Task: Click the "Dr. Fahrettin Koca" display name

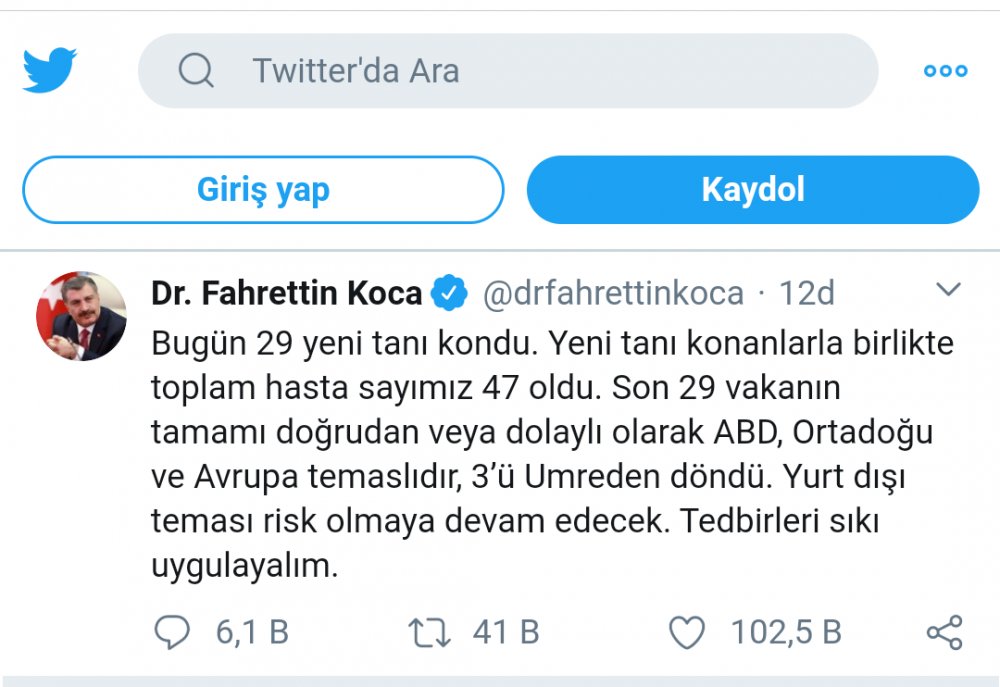Action: pyautogui.click(x=287, y=294)
